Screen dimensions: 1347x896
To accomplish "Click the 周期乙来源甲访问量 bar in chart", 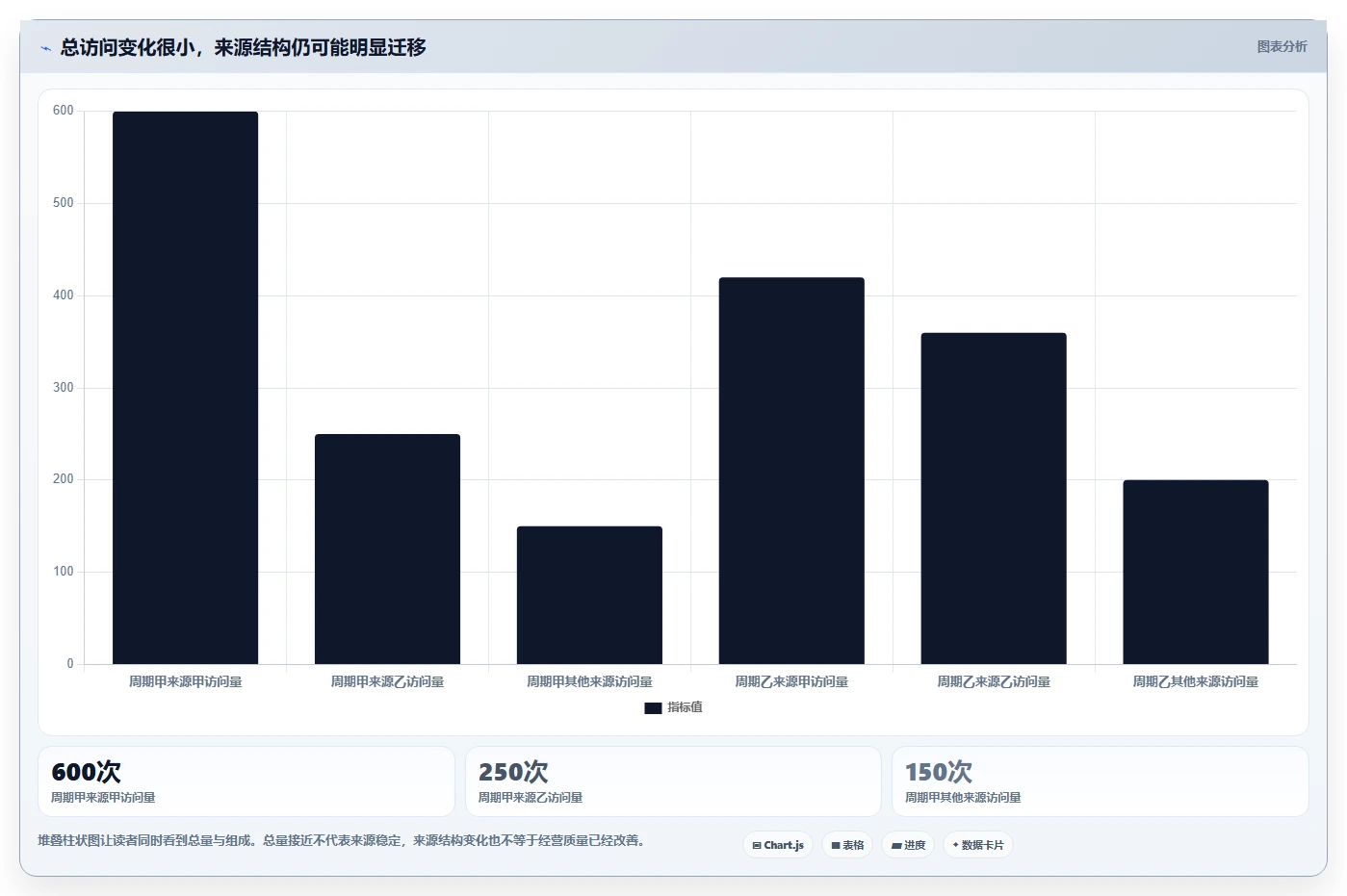I will (791, 471).
